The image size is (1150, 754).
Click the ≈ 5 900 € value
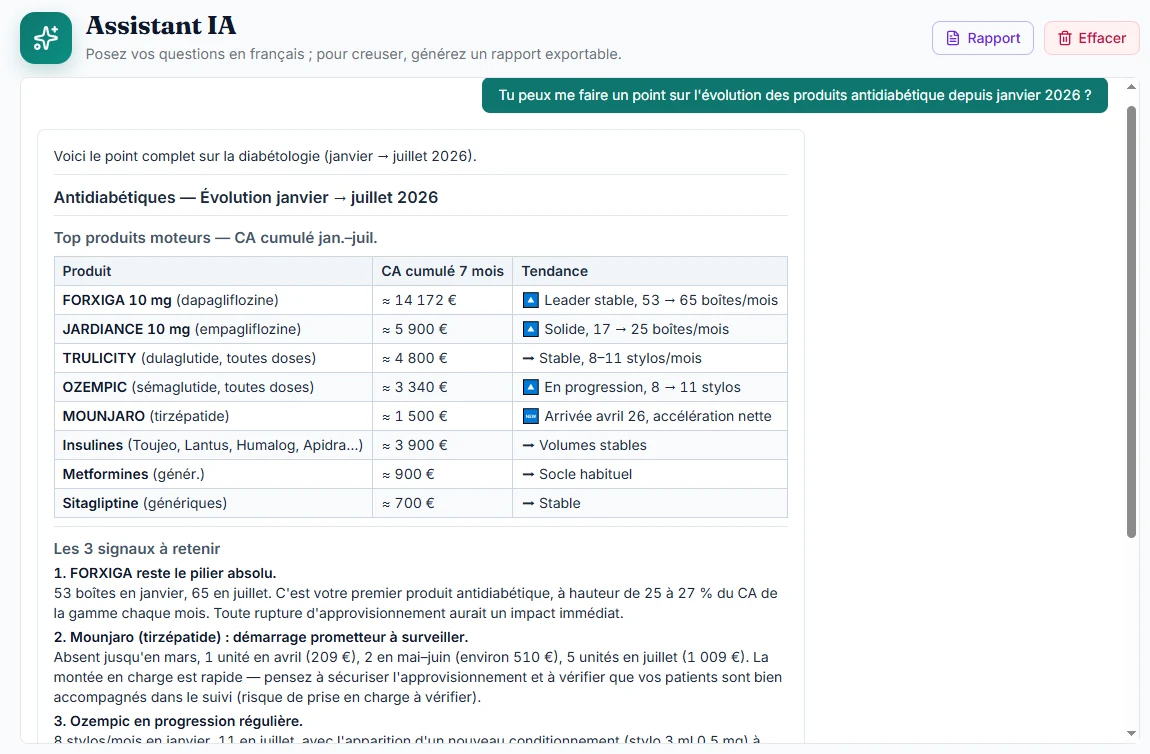[414, 329]
